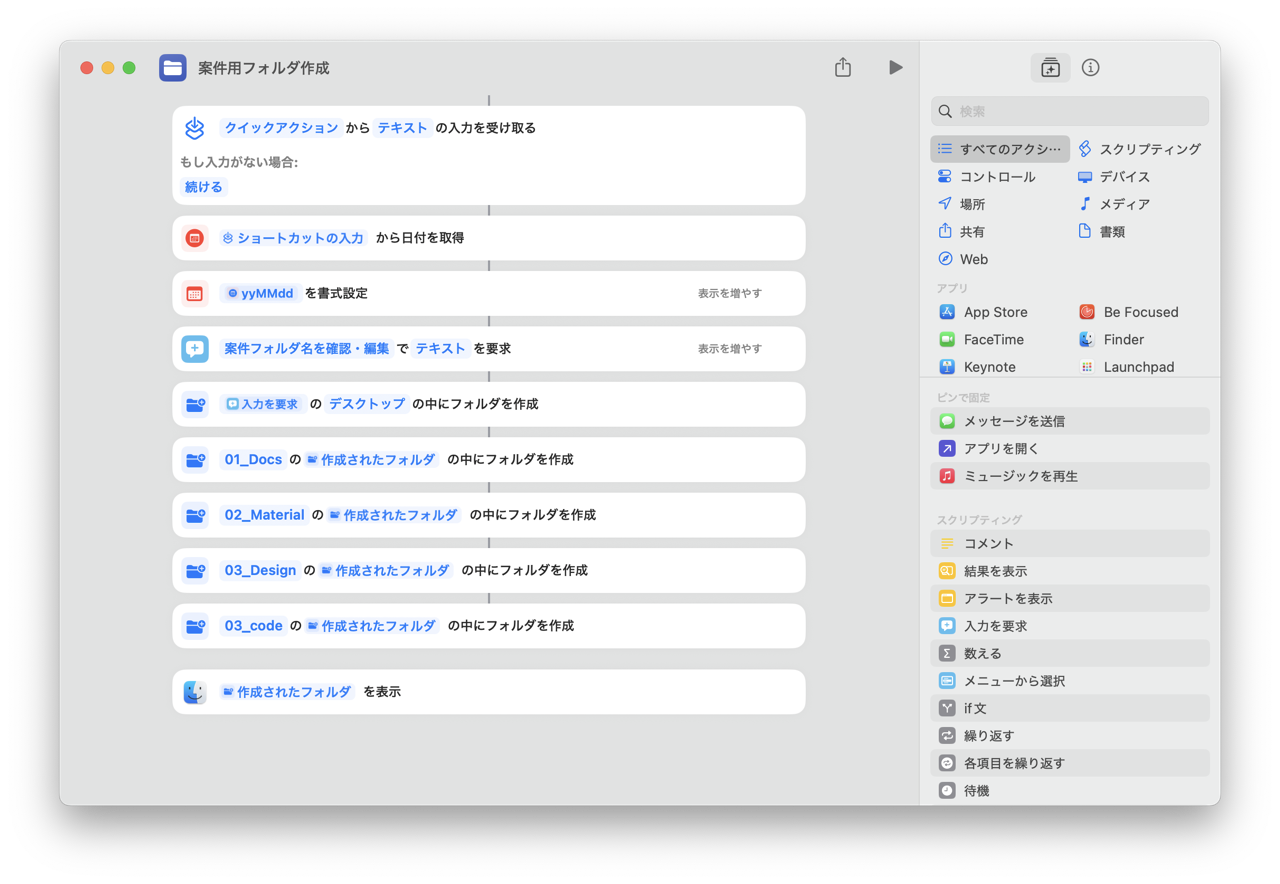Image resolution: width=1280 pixels, height=884 pixels.
Task: Change the クイックアクション input source
Action: [x=281, y=128]
